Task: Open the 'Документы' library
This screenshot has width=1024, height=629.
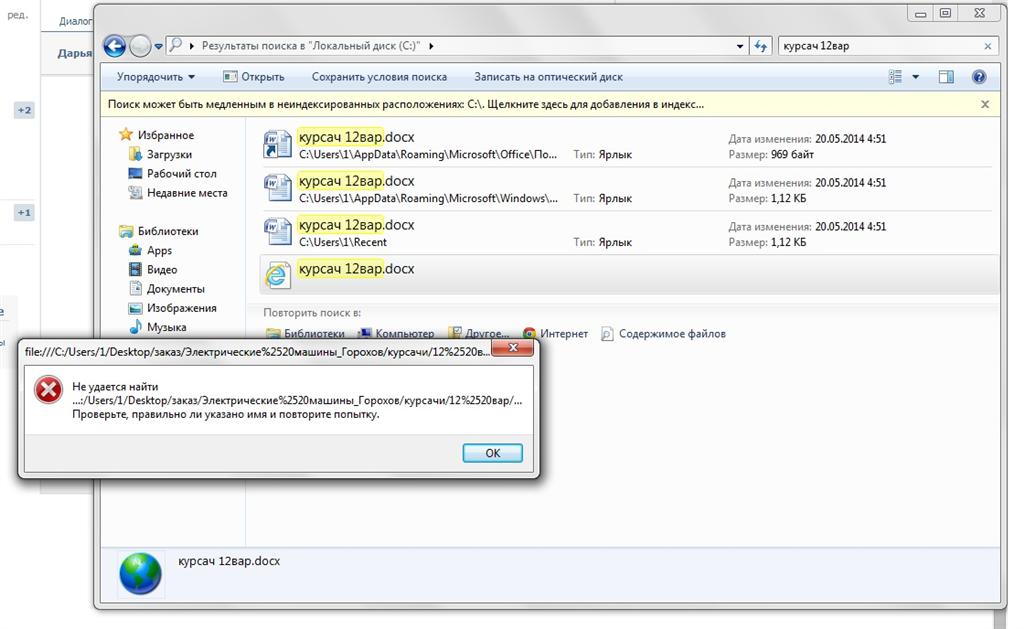Action: point(176,289)
